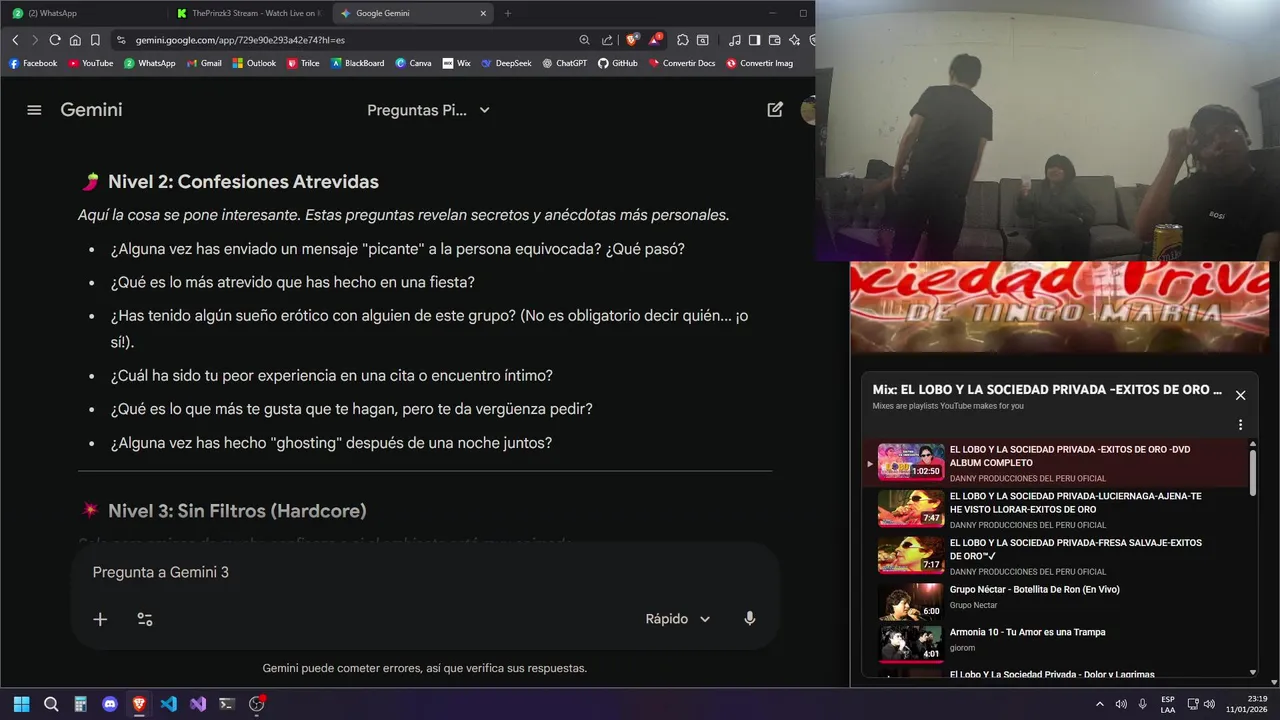Open the YouTube bookmark
Viewport: 1280px width, 720px height.
tap(90, 63)
